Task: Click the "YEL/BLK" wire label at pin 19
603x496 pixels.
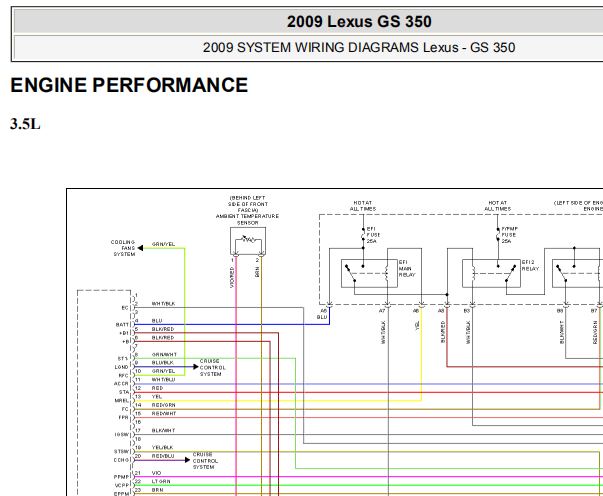Action: (x=162, y=448)
